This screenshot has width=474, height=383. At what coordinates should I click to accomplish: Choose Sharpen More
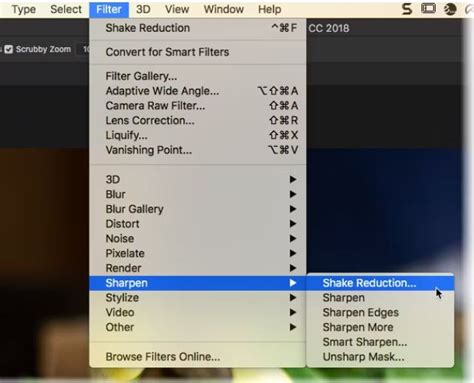pos(380,327)
